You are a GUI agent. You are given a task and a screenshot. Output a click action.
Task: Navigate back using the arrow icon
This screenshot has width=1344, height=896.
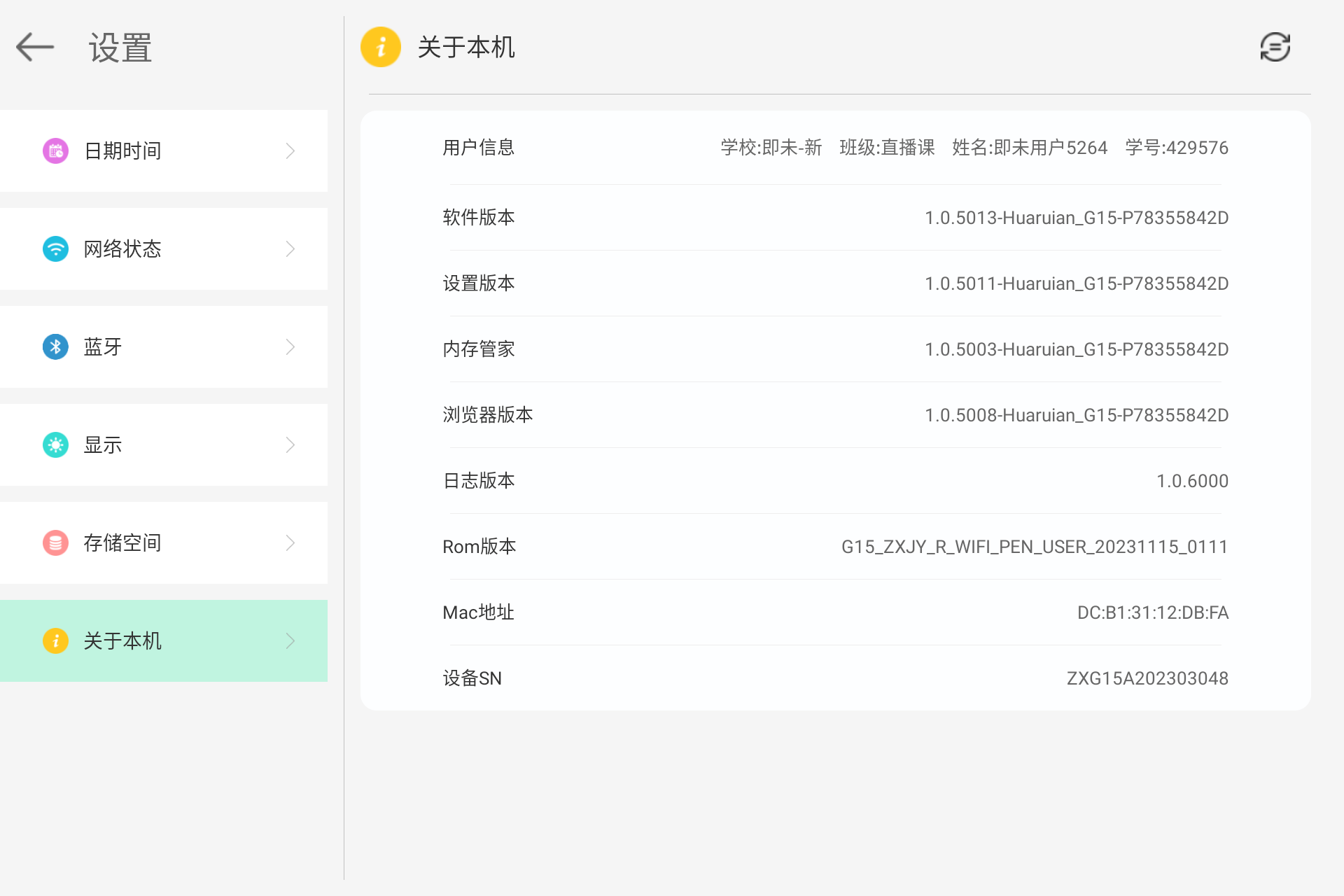(x=34, y=47)
